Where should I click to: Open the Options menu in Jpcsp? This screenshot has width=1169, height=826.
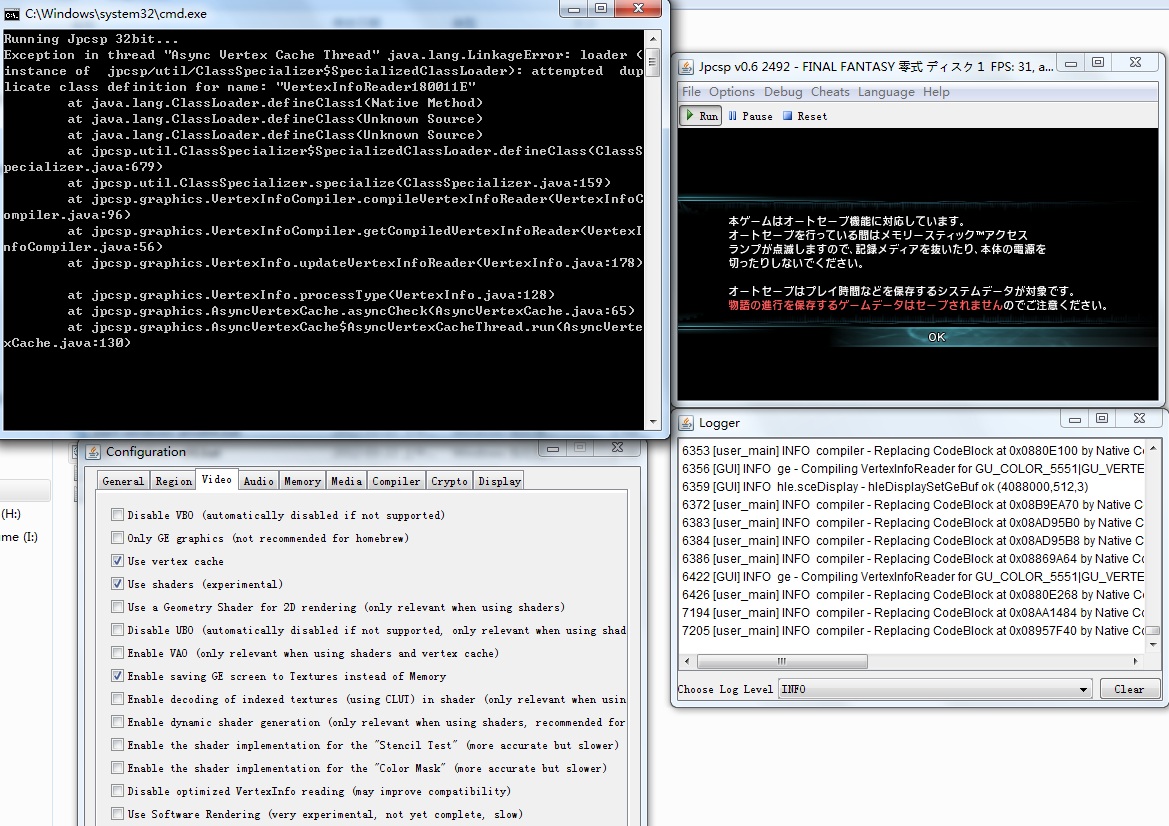pyautogui.click(x=731, y=92)
